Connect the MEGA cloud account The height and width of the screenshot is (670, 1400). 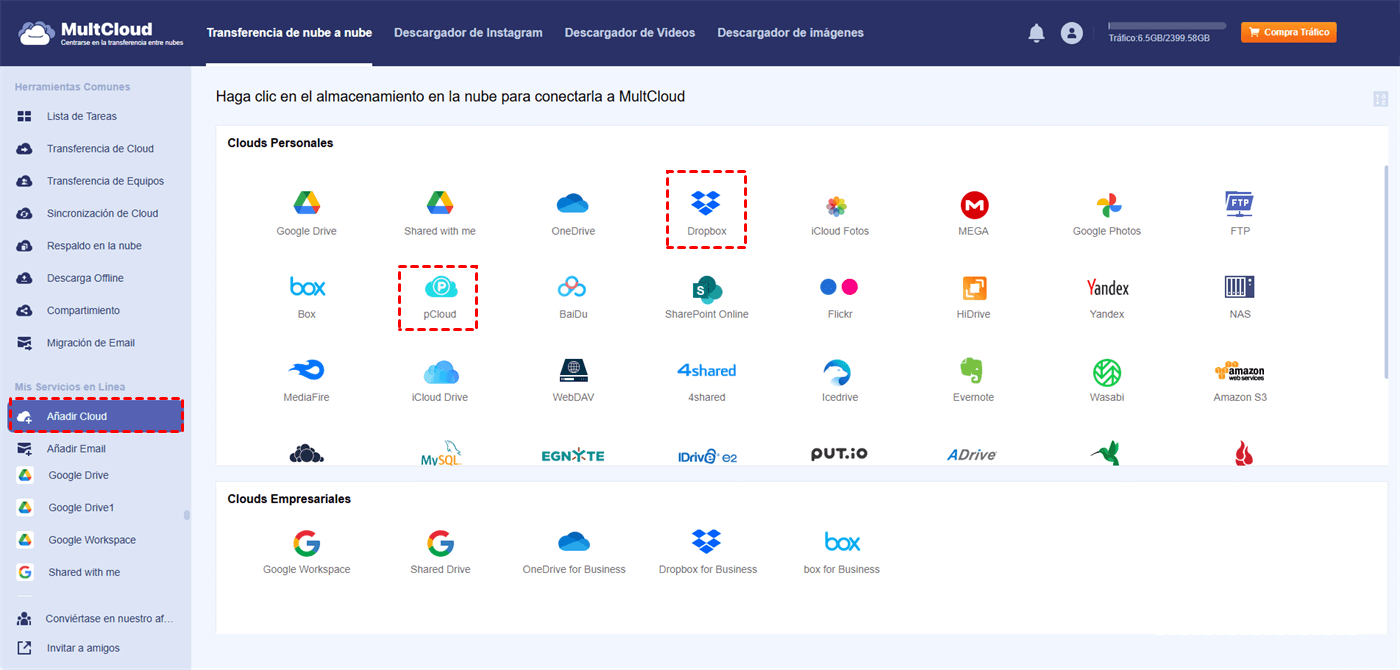point(973,205)
